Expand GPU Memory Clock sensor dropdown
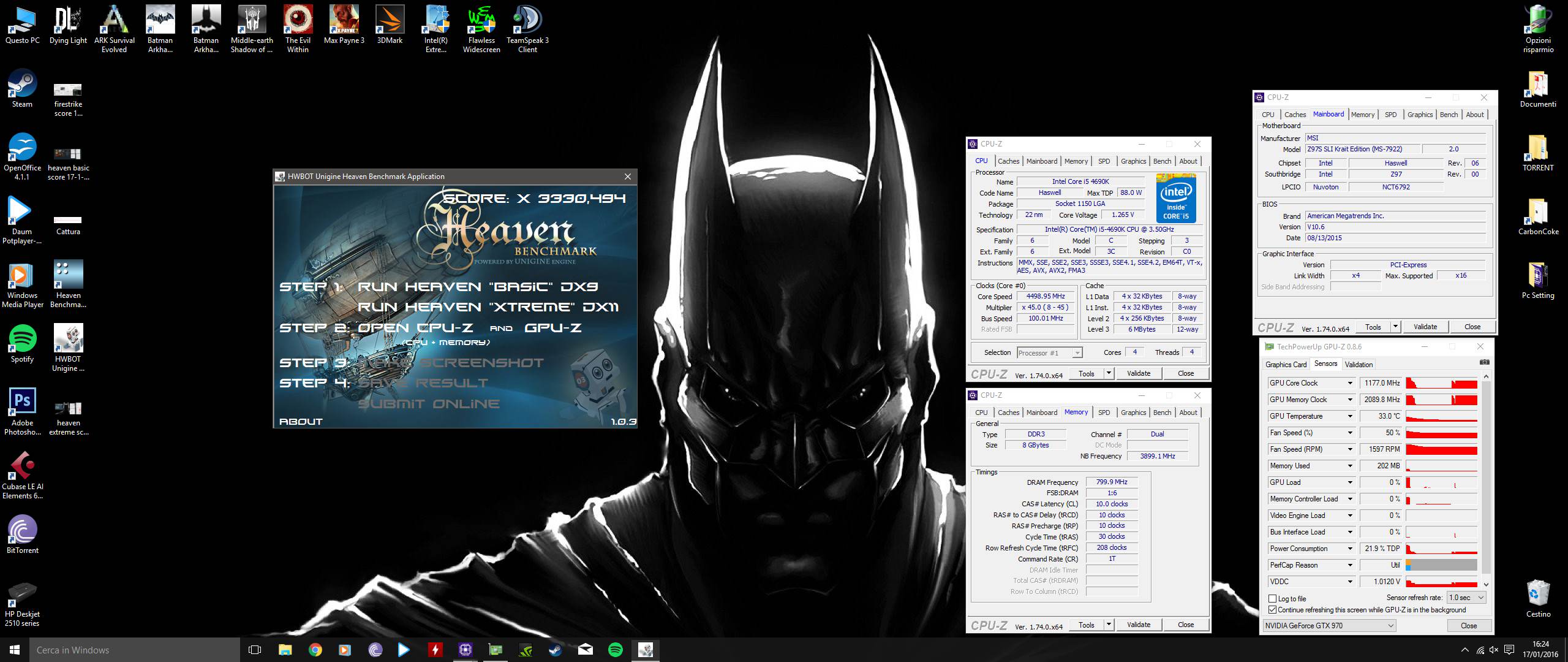This screenshot has height=662, width=1568. click(1350, 400)
